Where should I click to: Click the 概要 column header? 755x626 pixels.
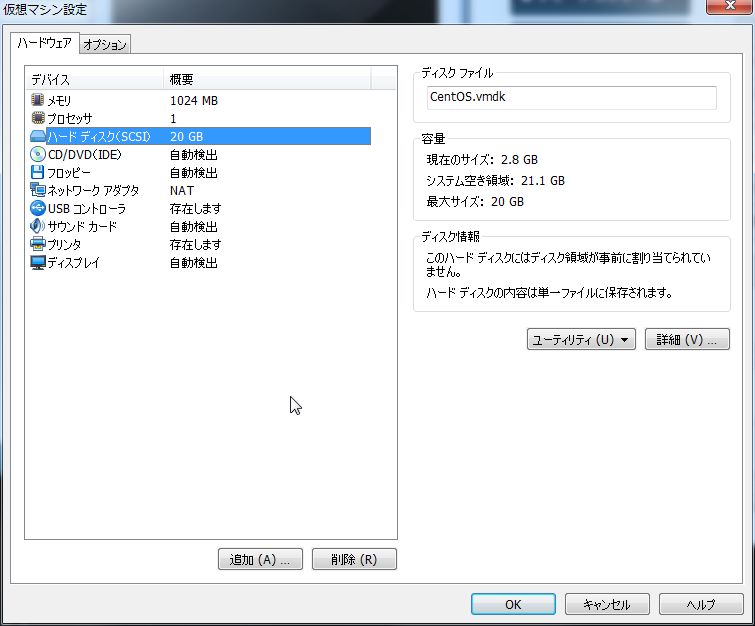pos(267,79)
